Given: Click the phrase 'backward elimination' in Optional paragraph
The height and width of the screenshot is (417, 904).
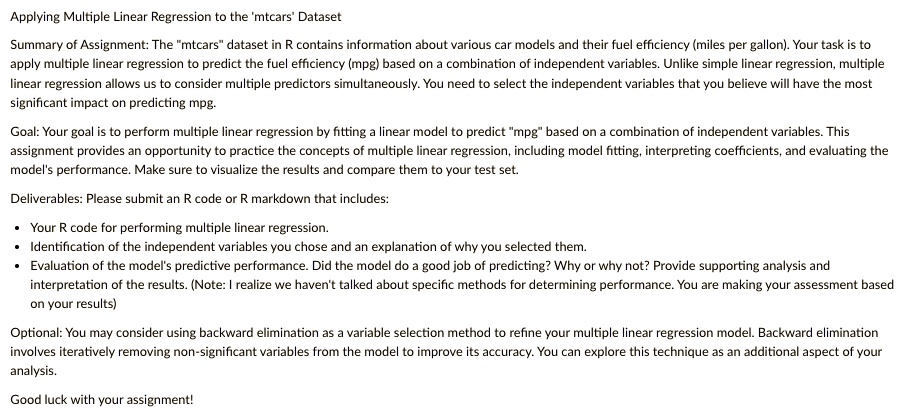Looking at the screenshot, I should [x=250, y=333].
